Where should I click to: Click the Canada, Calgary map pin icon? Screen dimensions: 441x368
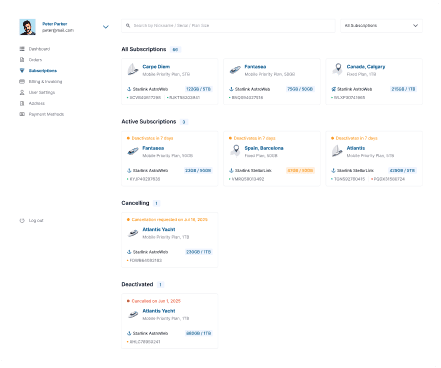(338, 69)
